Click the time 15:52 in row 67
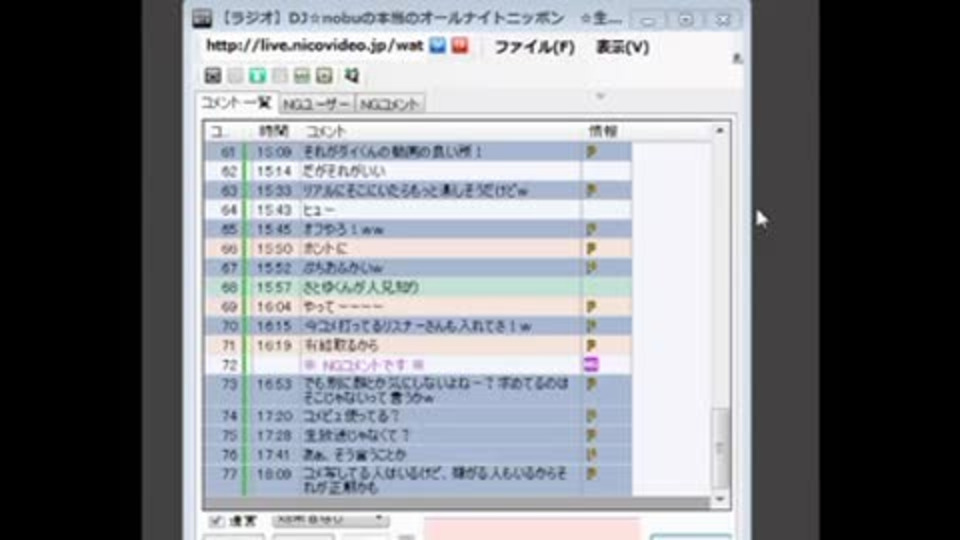 pyautogui.click(x=274, y=268)
